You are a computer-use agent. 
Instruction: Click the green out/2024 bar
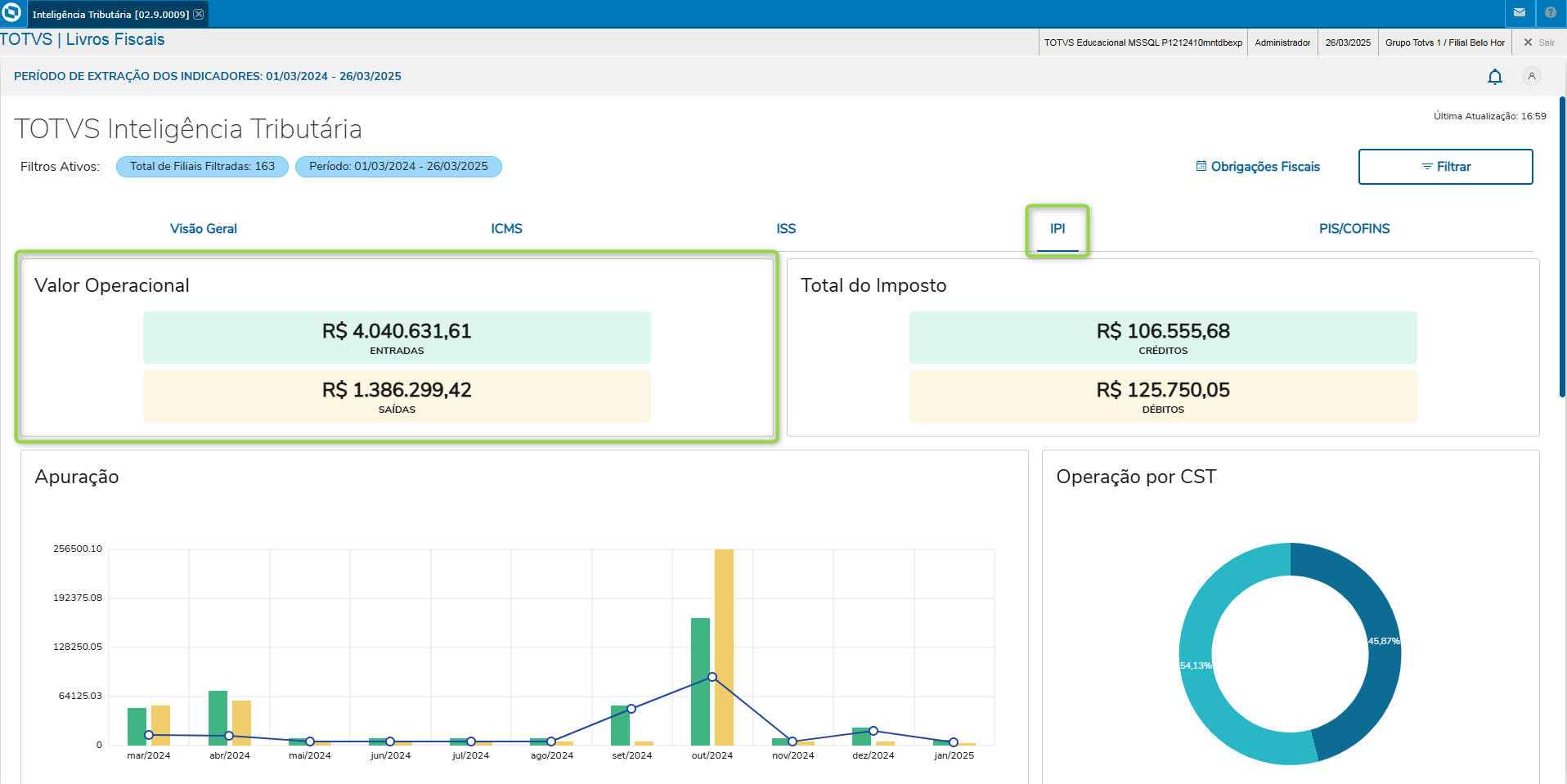[x=700, y=681]
